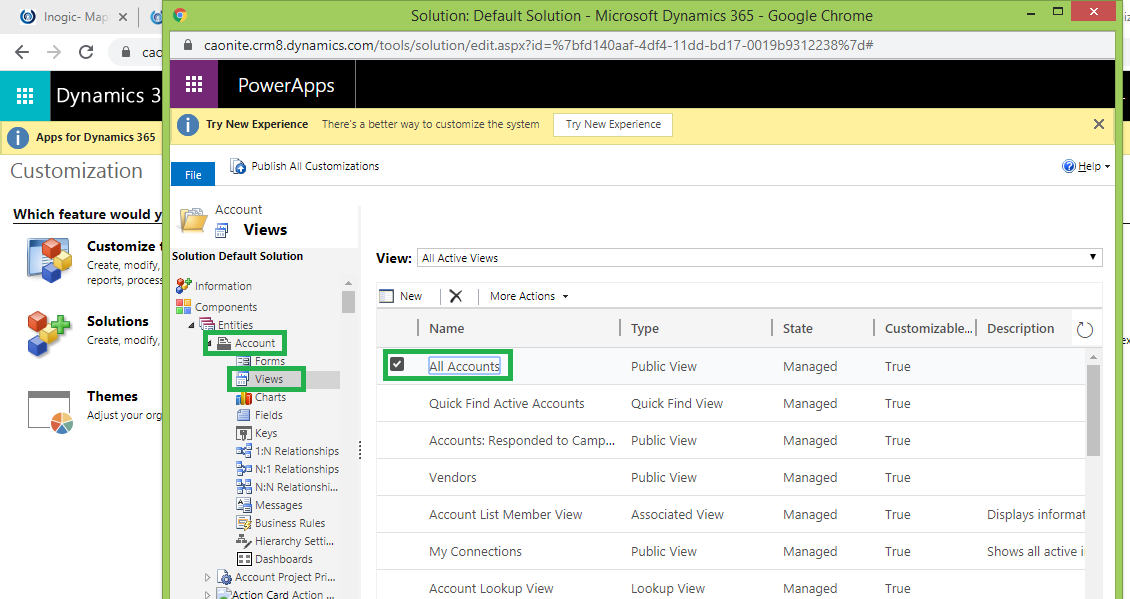
Task: Dismiss the Try New Experience notification bar
Action: pyautogui.click(x=1099, y=125)
